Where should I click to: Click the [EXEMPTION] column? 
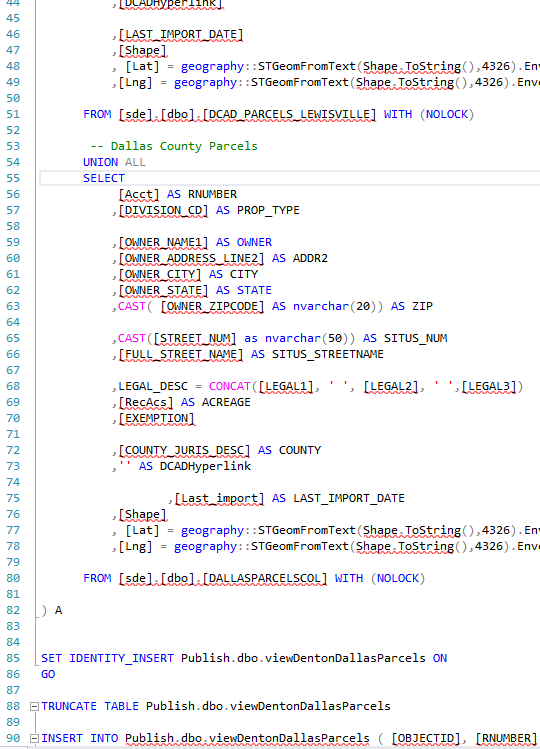coord(156,418)
